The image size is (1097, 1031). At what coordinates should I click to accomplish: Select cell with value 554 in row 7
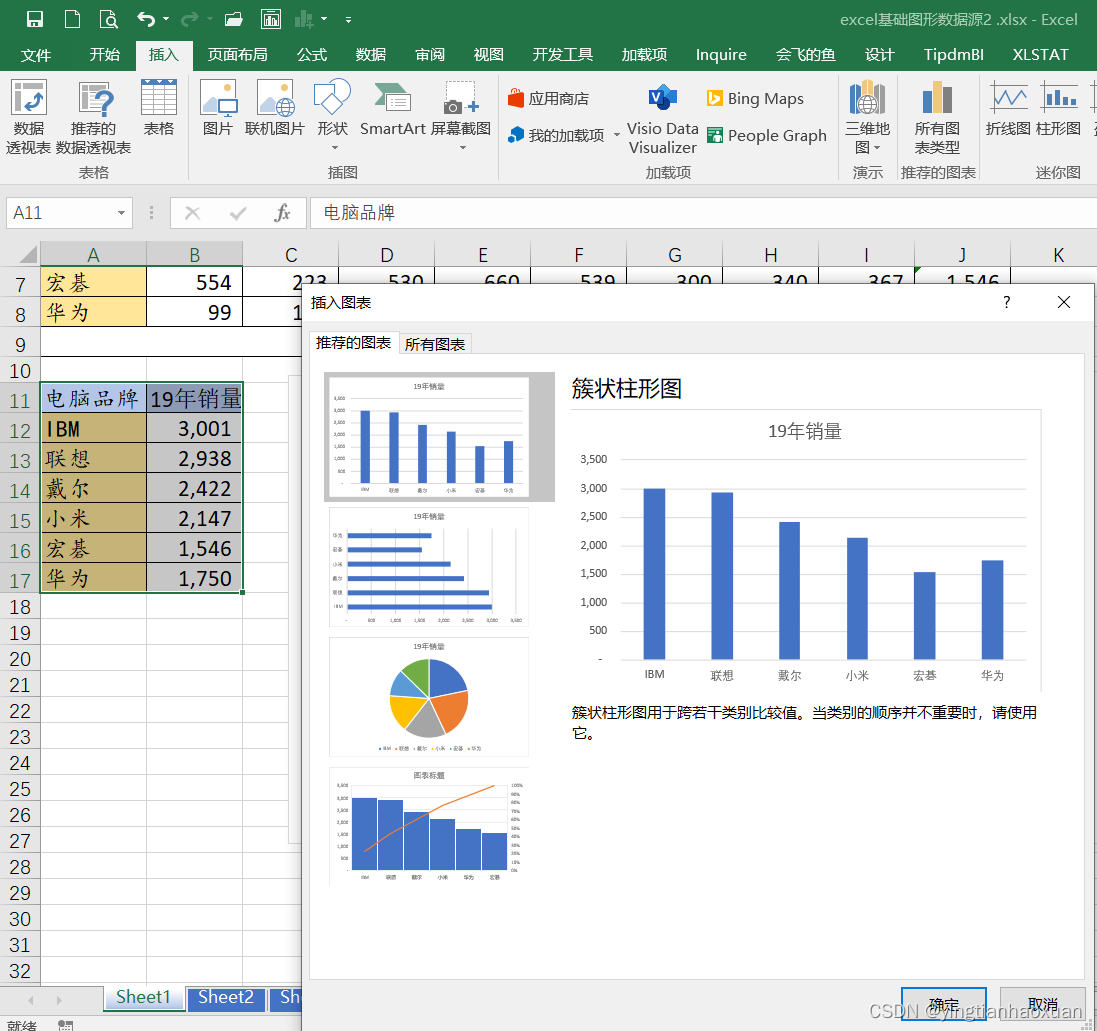(x=194, y=283)
